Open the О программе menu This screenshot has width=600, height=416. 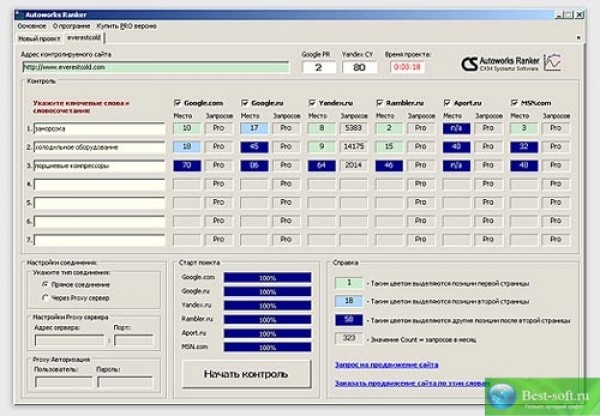click(x=71, y=26)
